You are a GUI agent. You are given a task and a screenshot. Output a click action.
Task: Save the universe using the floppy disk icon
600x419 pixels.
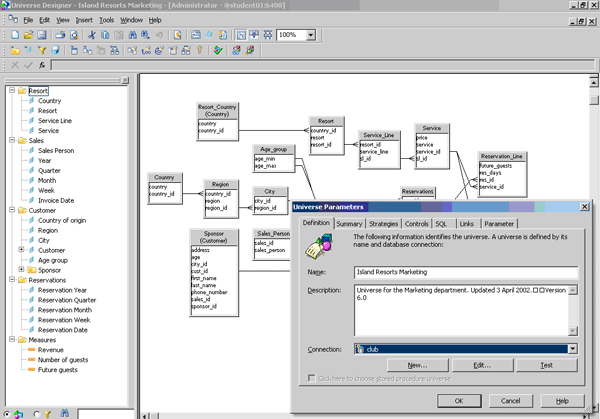pyautogui.click(x=41, y=35)
